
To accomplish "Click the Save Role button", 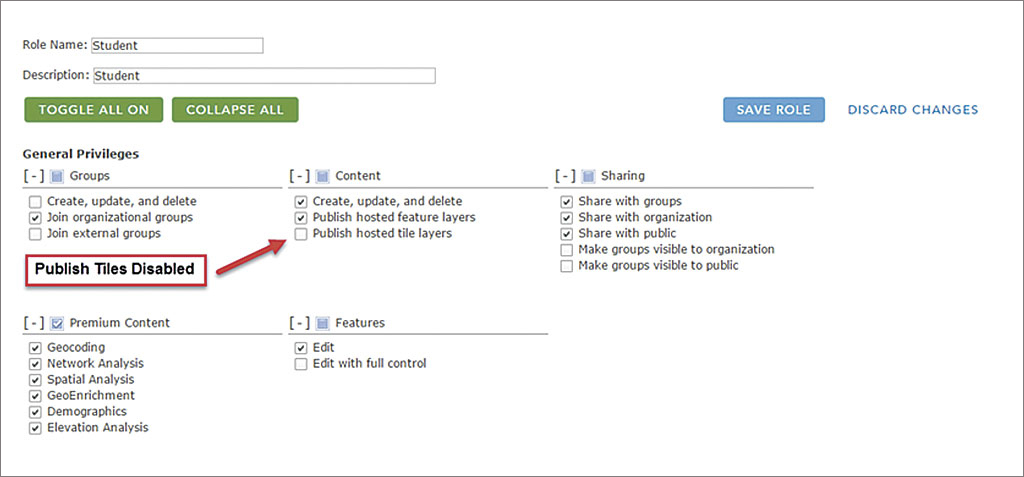I will point(774,110).
